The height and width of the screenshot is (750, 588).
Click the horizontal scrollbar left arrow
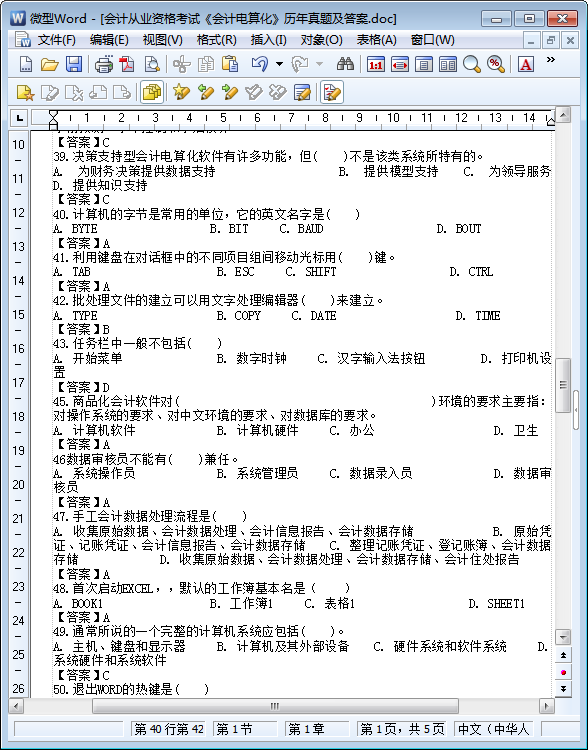(16, 706)
